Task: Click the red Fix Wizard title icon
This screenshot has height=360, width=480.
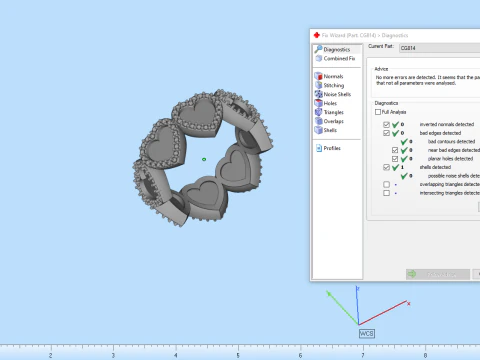Action: [x=317, y=35]
